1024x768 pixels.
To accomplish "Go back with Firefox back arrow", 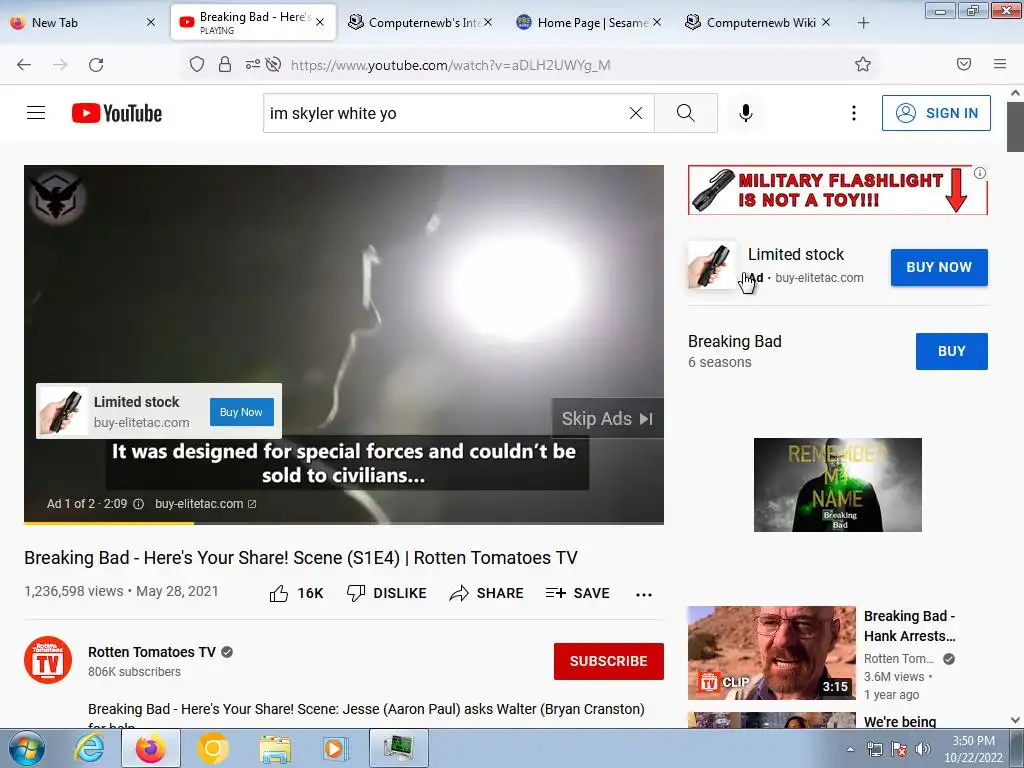I will tap(24, 65).
